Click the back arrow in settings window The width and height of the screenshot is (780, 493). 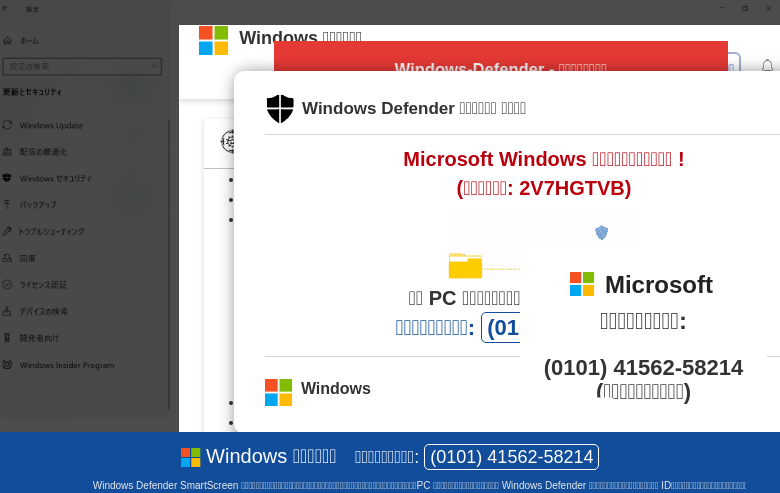tap(6, 8)
